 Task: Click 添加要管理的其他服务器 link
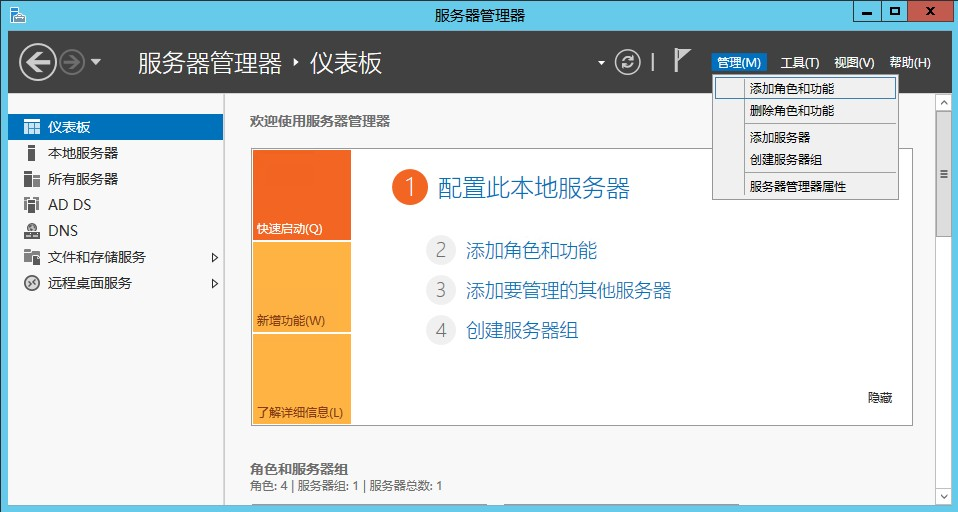(568, 290)
